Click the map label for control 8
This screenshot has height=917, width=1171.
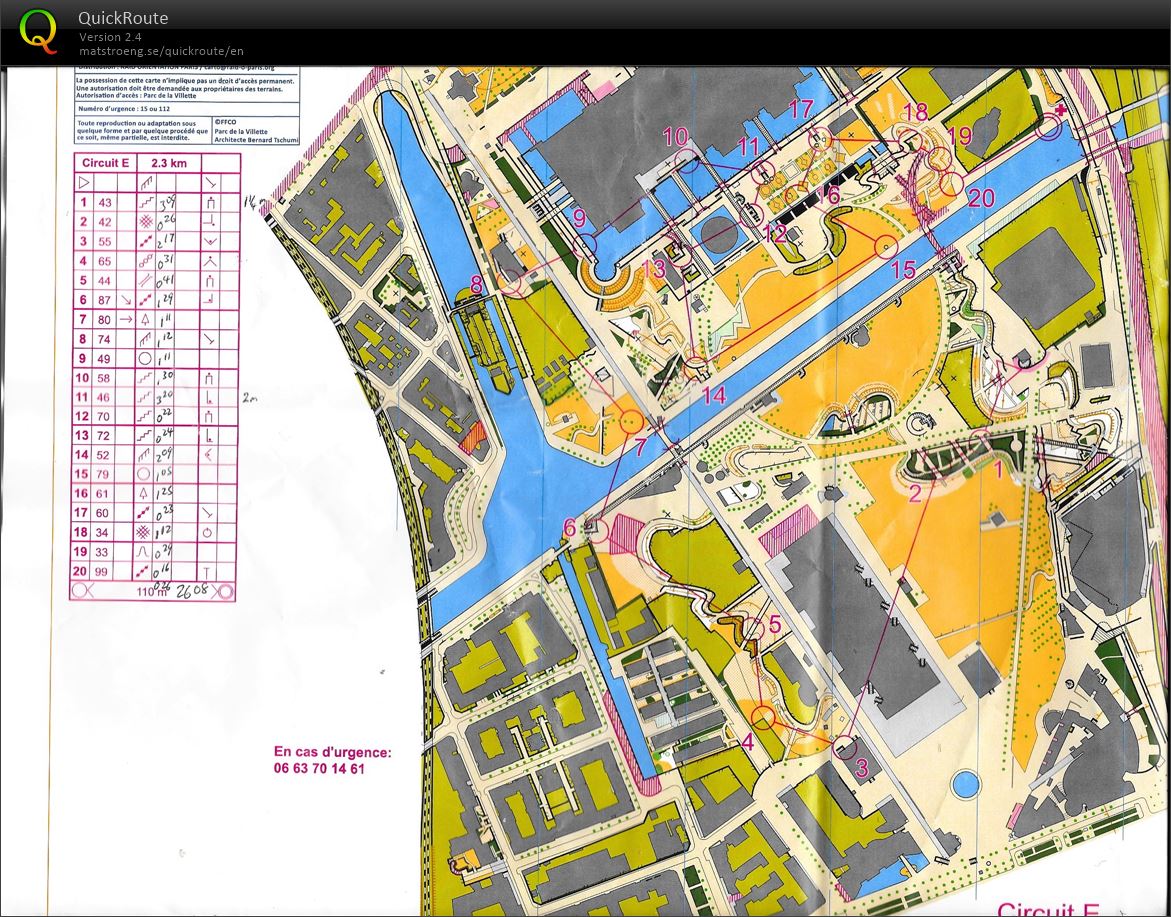(476, 285)
